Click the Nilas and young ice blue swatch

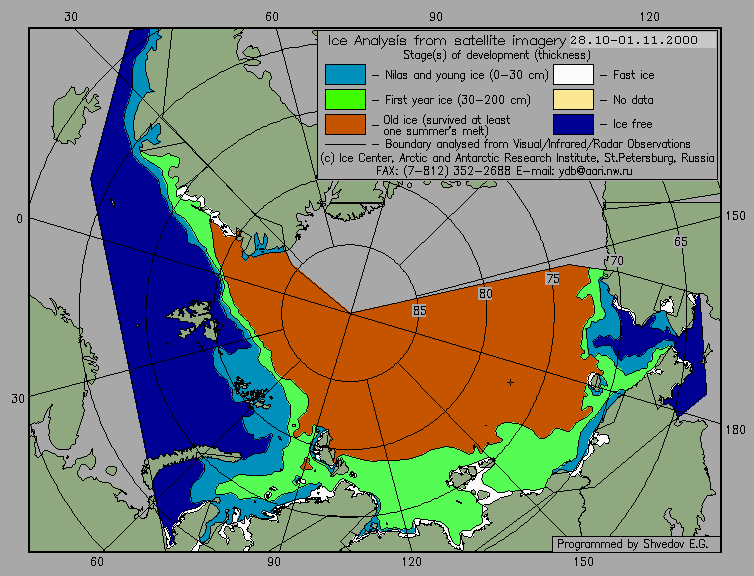[345, 75]
